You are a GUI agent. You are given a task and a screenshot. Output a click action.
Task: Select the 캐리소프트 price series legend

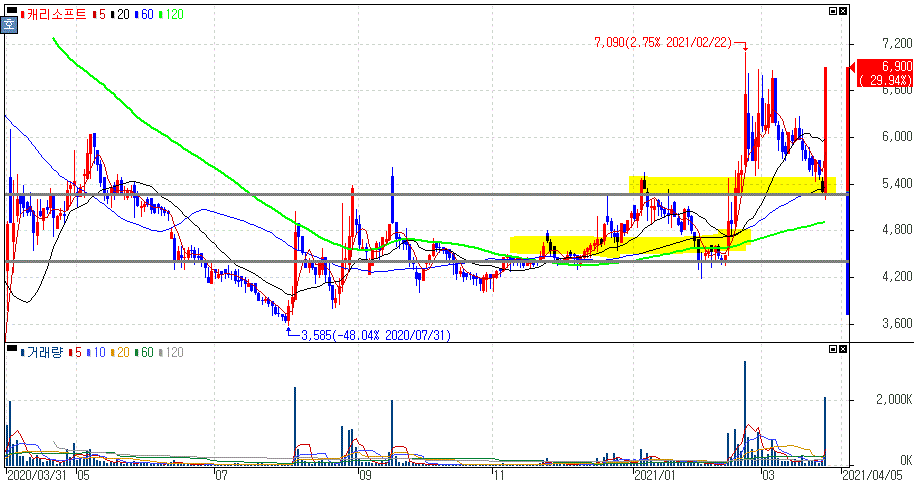coord(53,14)
